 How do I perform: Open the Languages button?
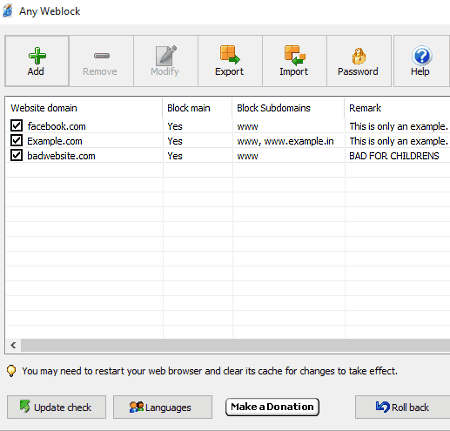tap(163, 407)
